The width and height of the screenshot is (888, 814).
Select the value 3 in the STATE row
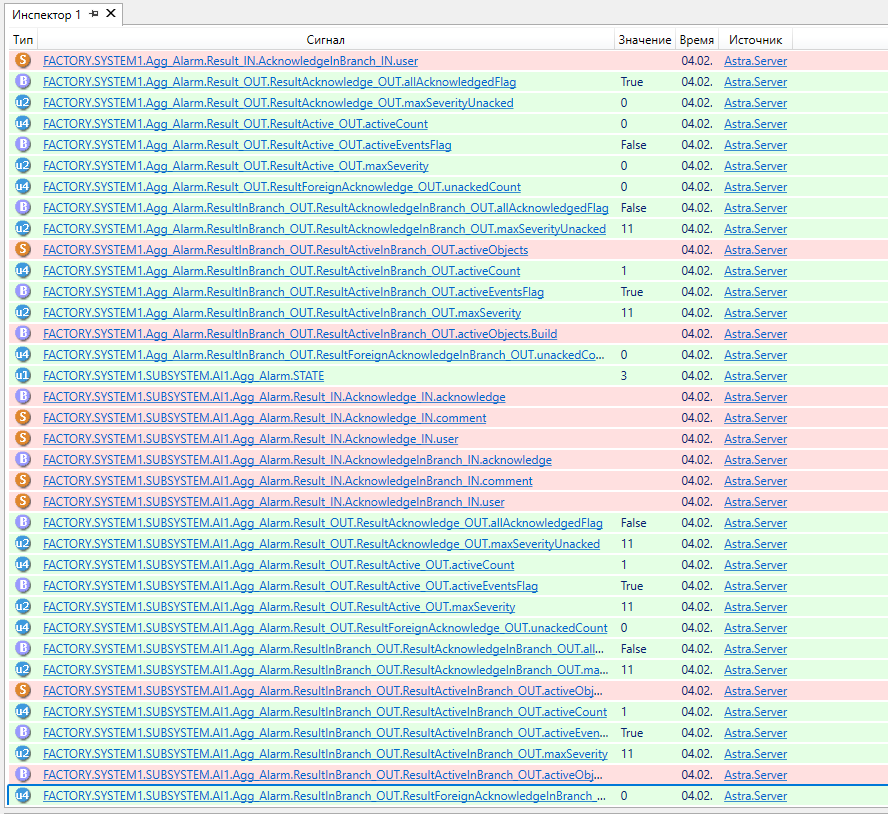pyautogui.click(x=624, y=376)
